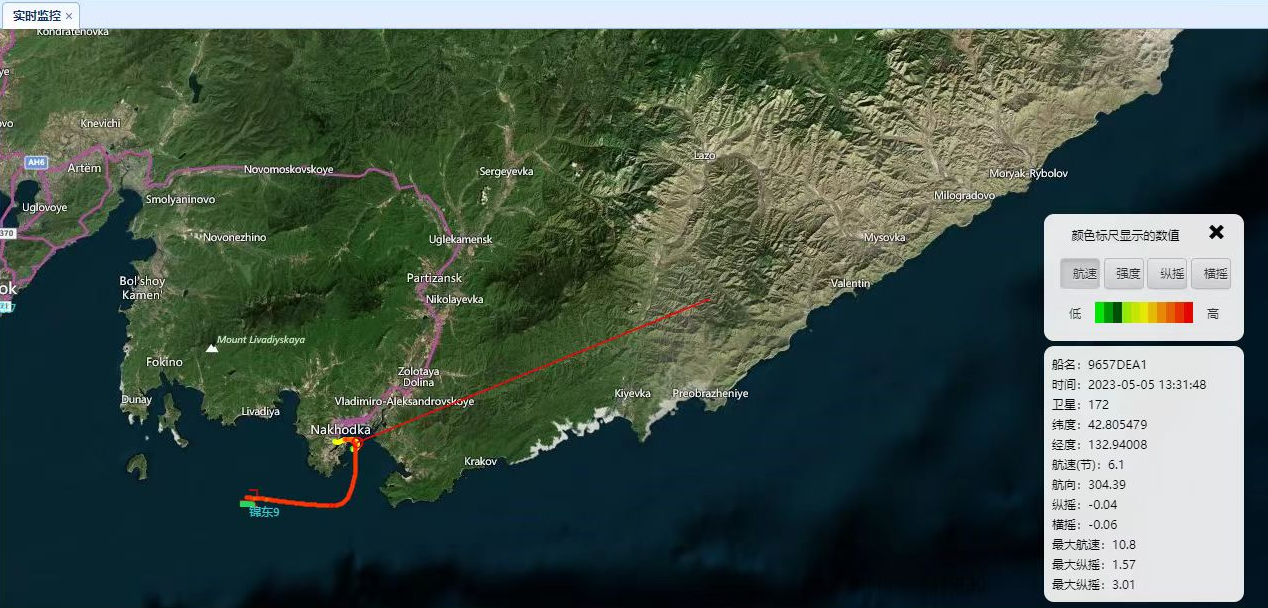Click the bright green color scale segment
This screenshot has width=1268, height=608.
point(1099,313)
